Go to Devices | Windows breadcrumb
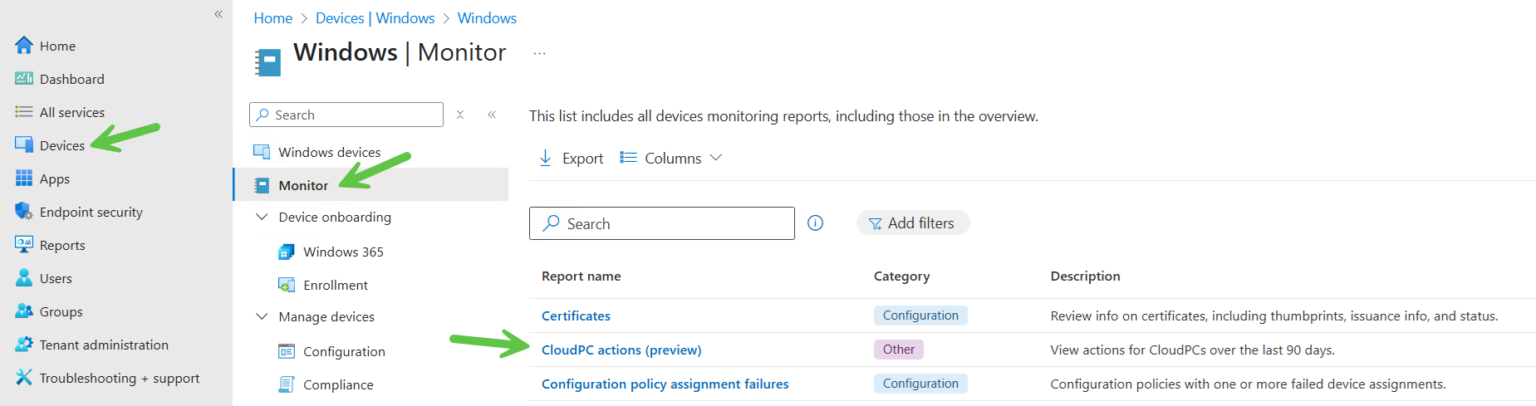The image size is (1536, 406). [x=375, y=18]
